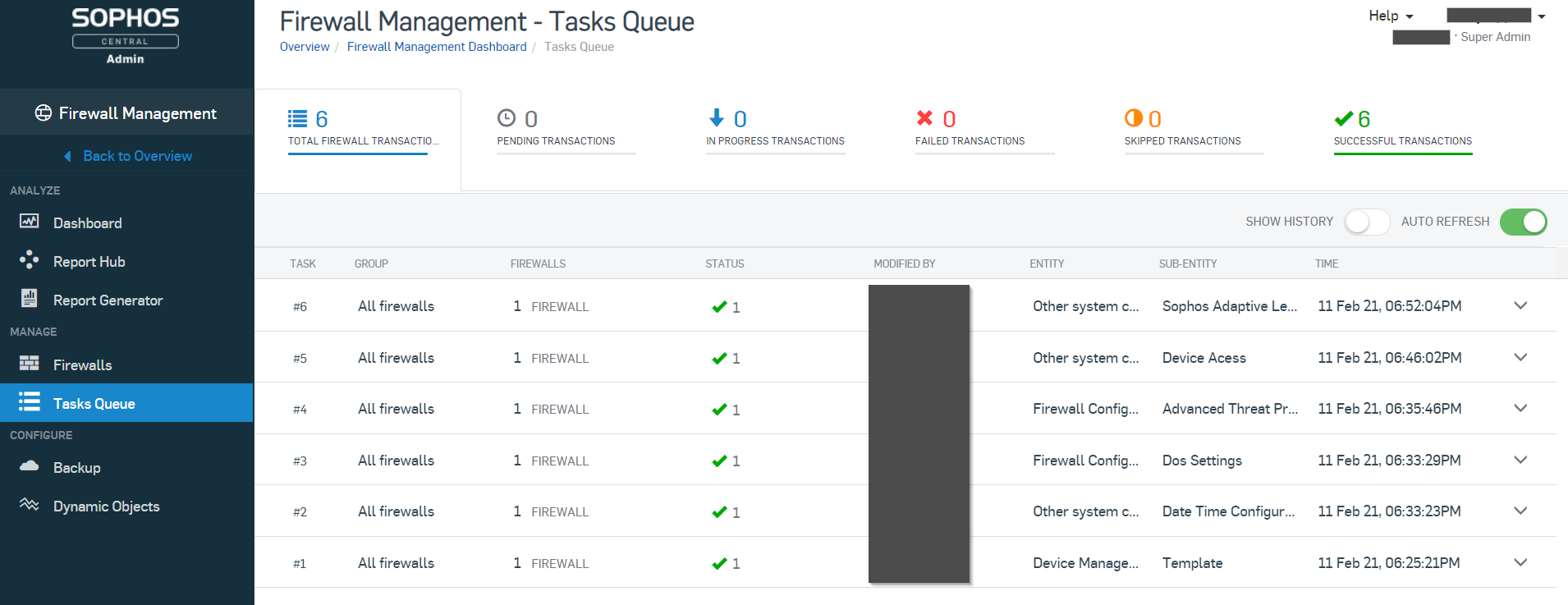The height and width of the screenshot is (605, 1568).
Task: Click the Firewalls brick wall icon
Action: click(x=29, y=363)
